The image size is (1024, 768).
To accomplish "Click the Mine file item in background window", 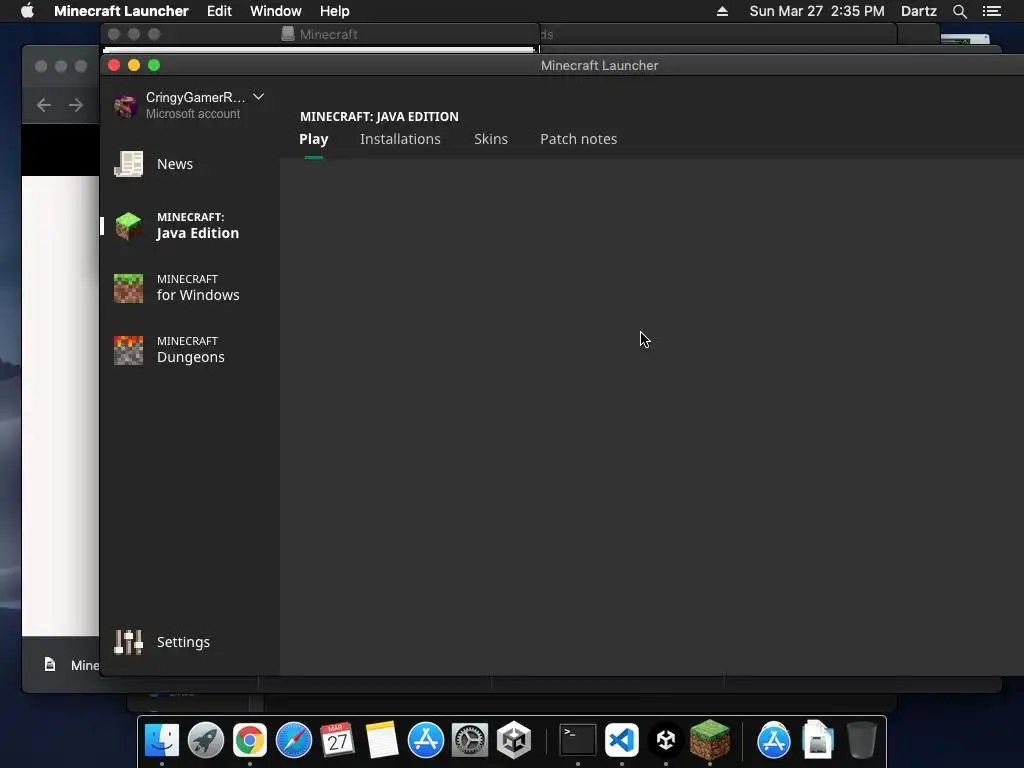I will tap(72, 665).
